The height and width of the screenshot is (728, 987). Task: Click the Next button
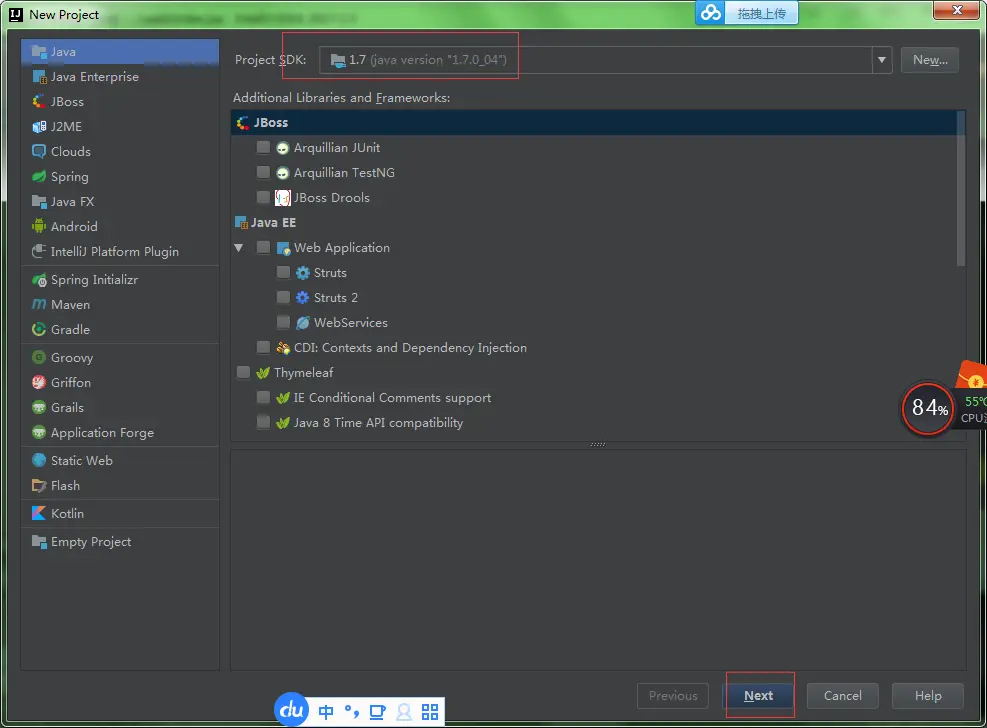click(x=759, y=695)
